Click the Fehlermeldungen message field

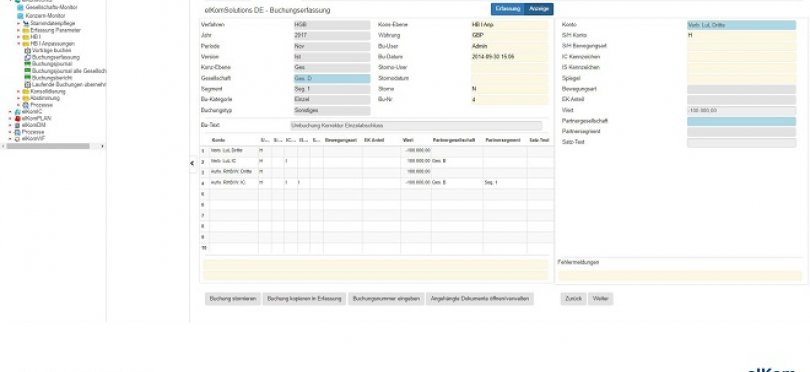click(x=679, y=275)
